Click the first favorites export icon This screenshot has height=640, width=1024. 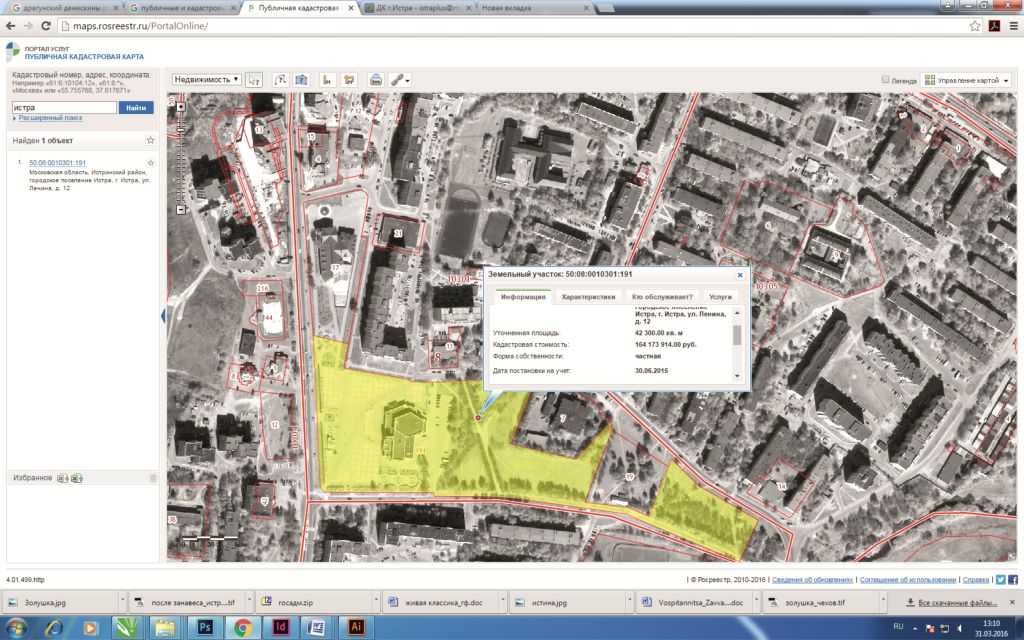[63, 478]
